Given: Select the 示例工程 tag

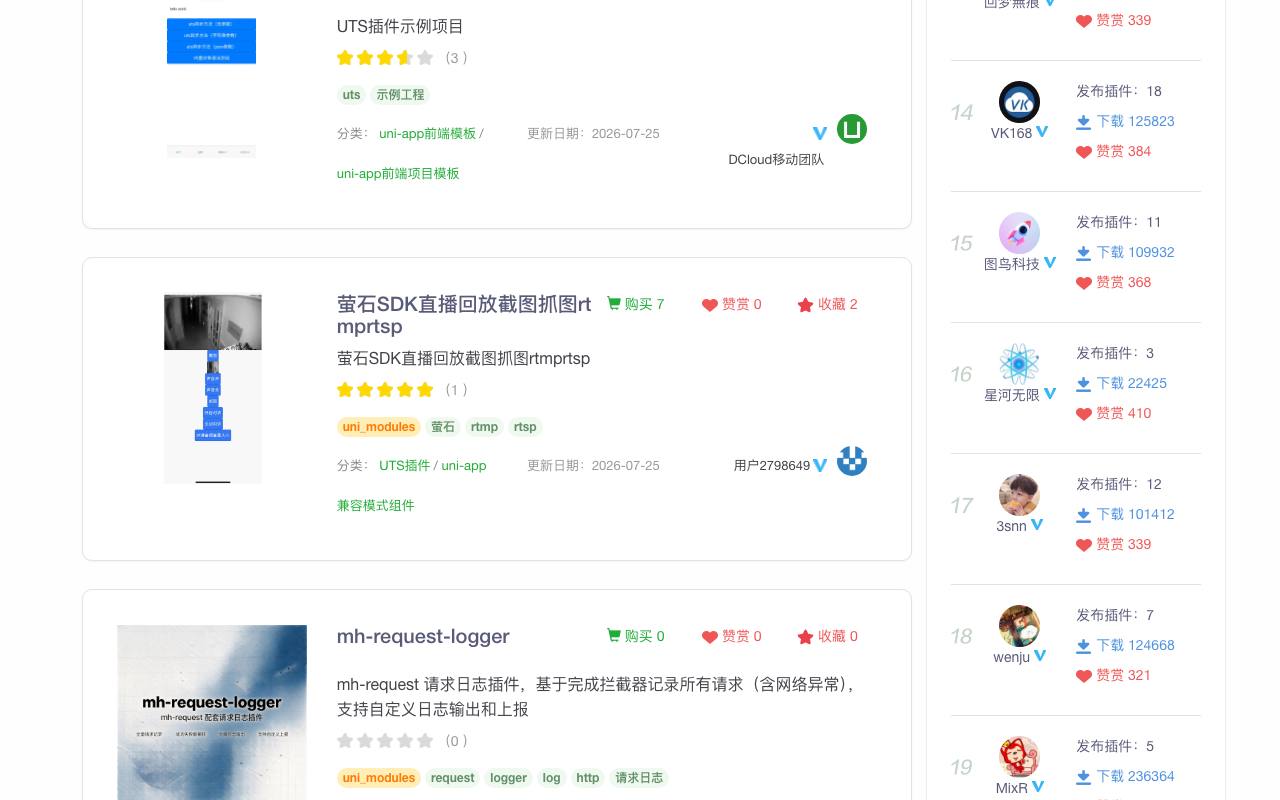Looking at the screenshot, I should tap(400, 95).
